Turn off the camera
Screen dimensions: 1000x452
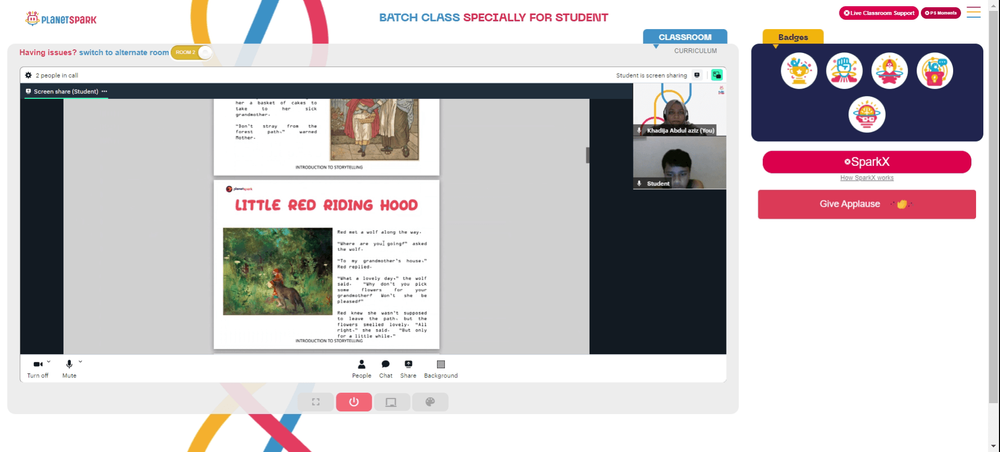point(38,368)
